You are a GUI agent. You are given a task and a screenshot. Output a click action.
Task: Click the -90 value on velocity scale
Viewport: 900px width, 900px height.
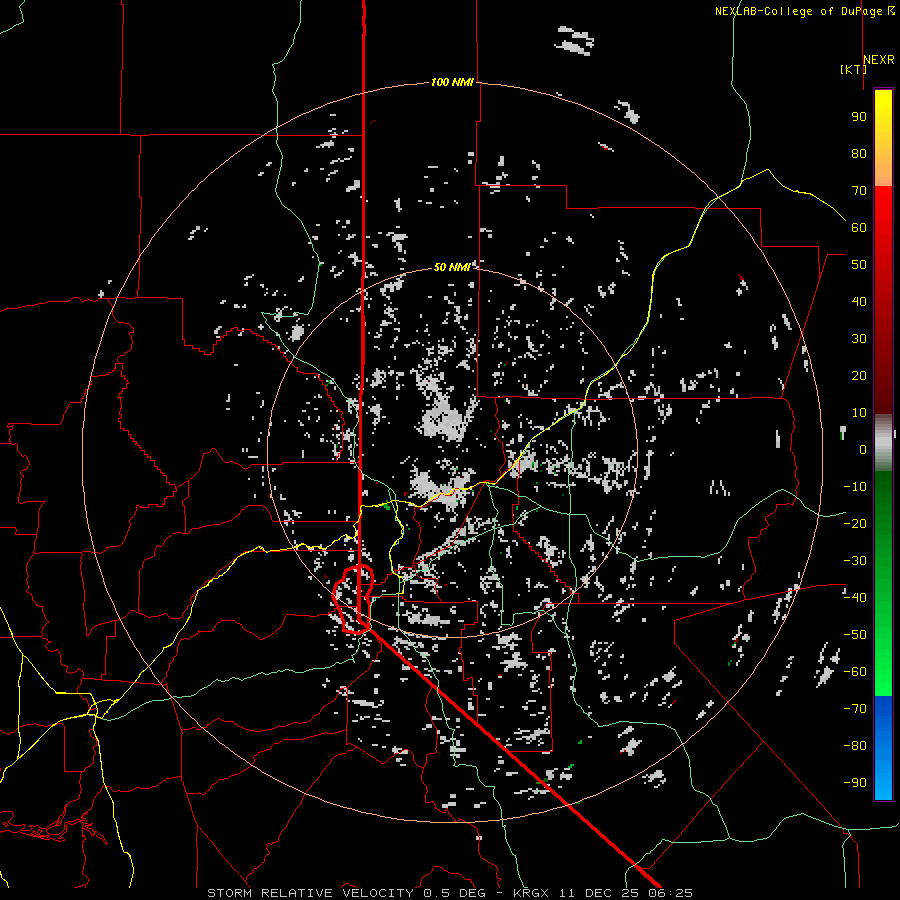pos(855,783)
